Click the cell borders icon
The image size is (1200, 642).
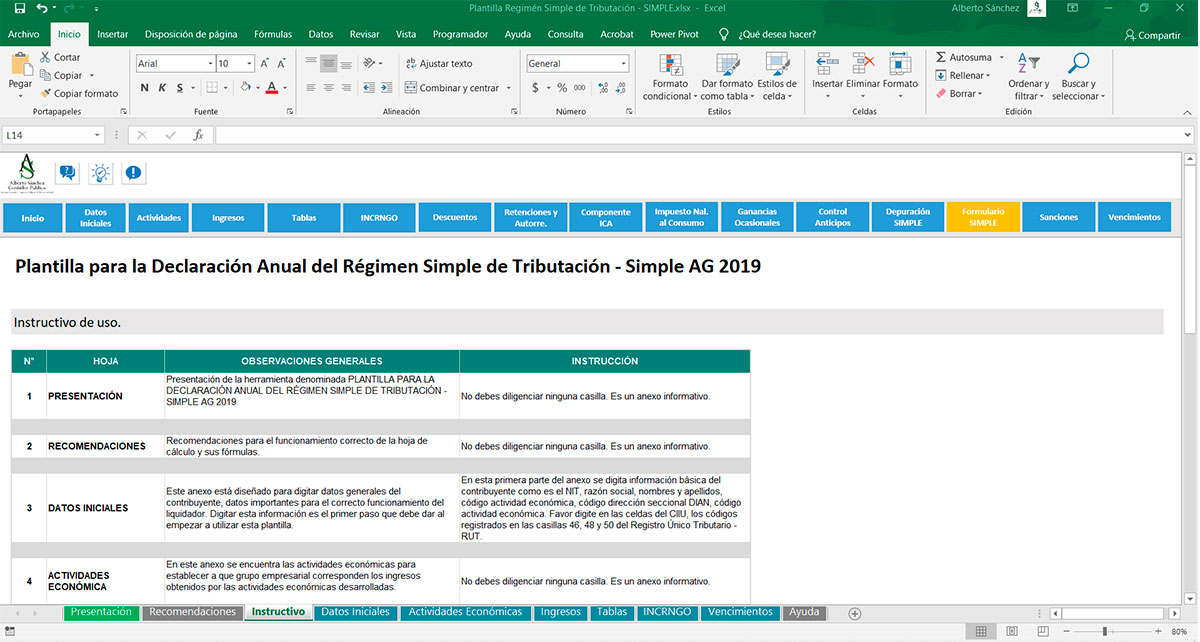pos(211,88)
